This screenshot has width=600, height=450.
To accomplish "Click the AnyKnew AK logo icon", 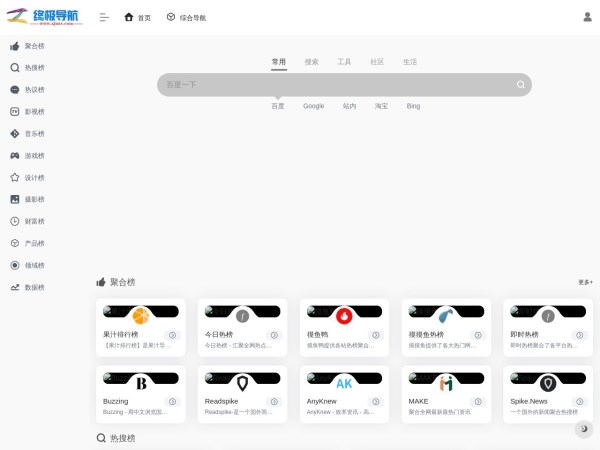I will [x=344, y=383].
